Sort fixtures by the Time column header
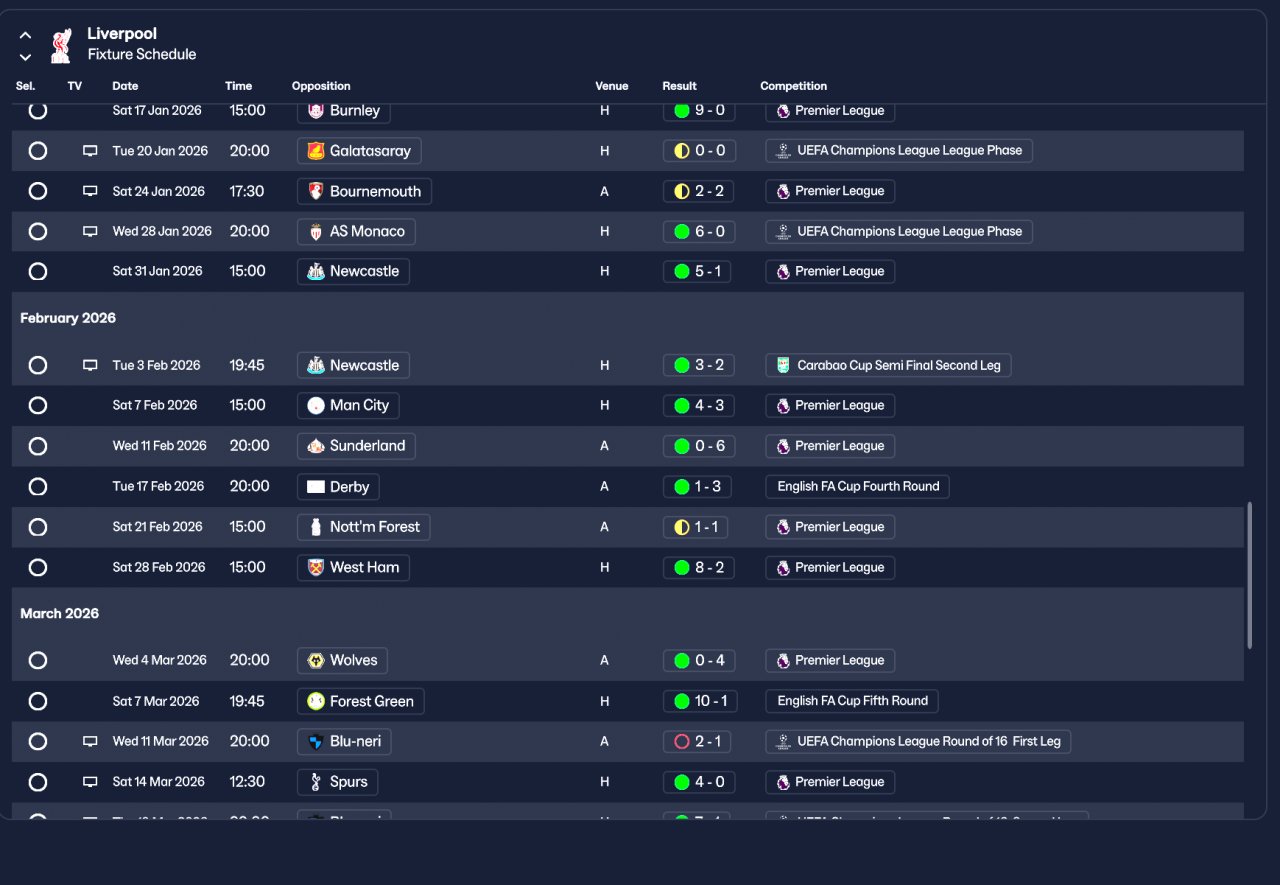Screen dimensions: 1280x885 point(238,86)
